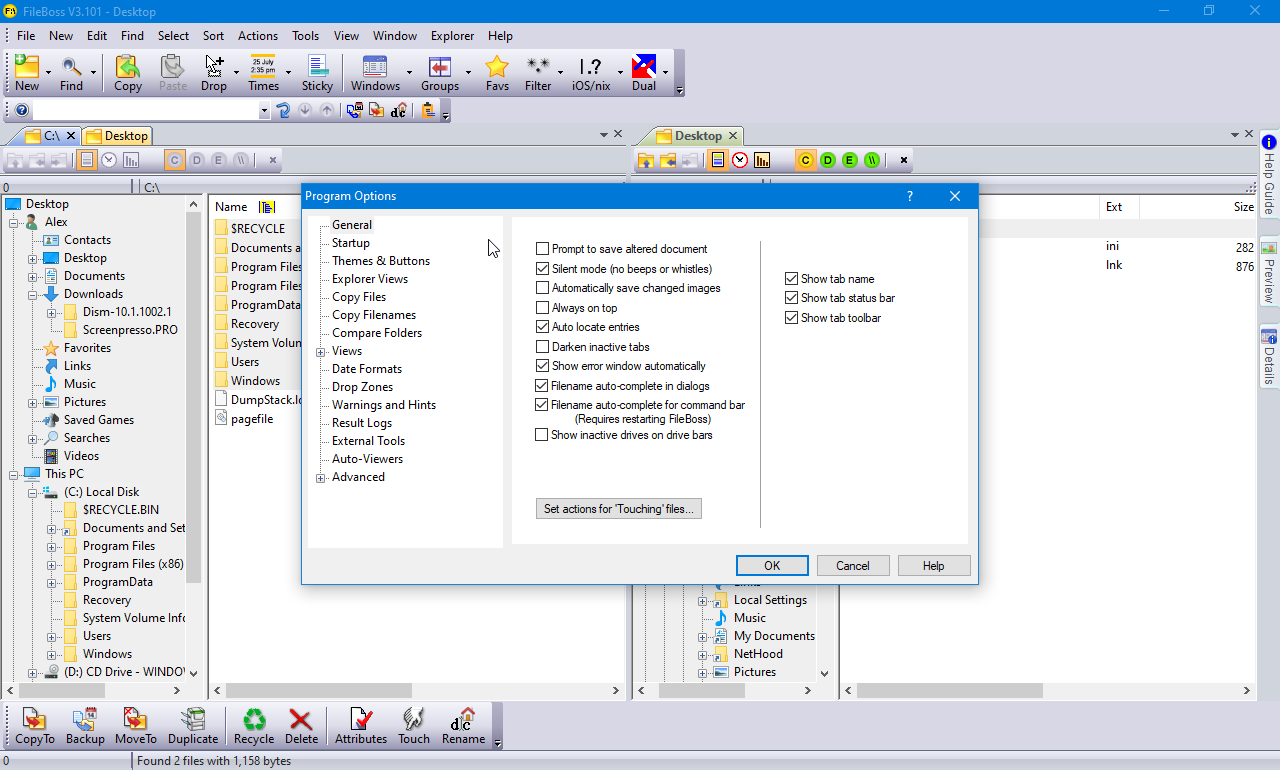Click the OK button in Program Options
1280x770 pixels.
coord(772,566)
